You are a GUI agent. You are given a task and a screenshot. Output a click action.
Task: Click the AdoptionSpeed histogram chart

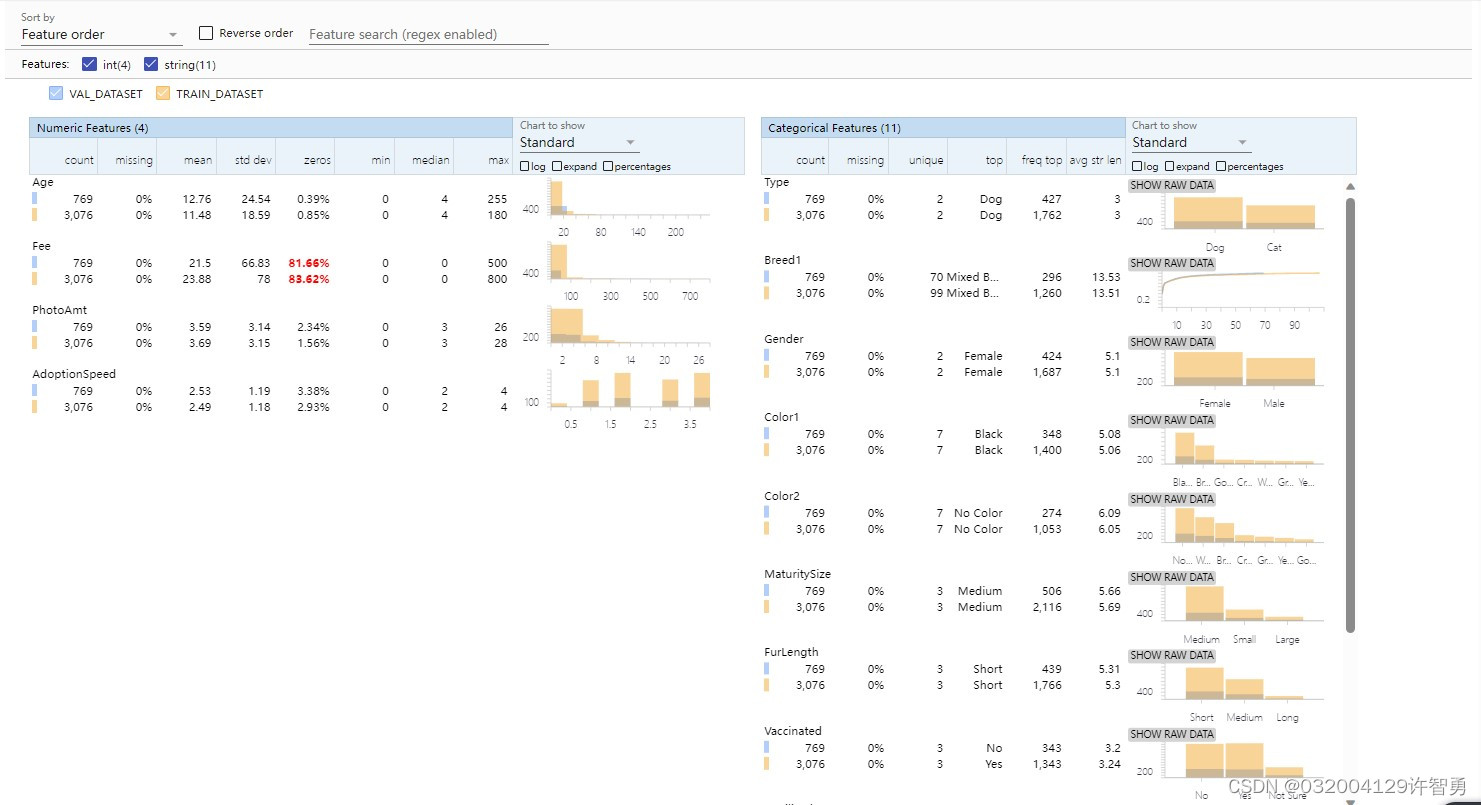point(630,390)
